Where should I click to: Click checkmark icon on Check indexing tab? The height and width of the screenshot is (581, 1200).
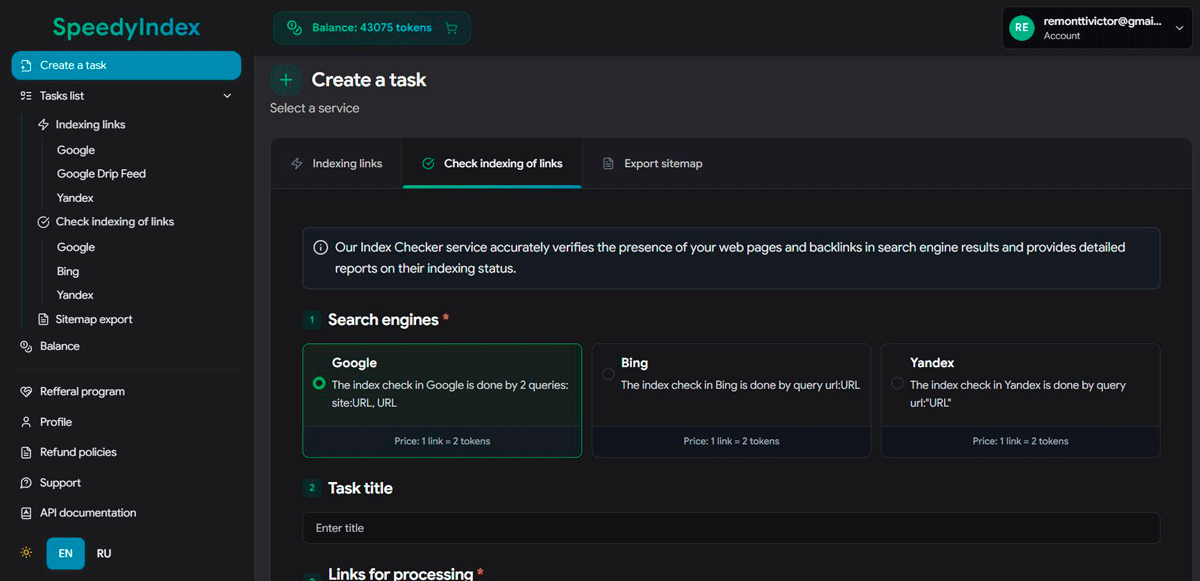pyautogui.click(x=428, y=164)
